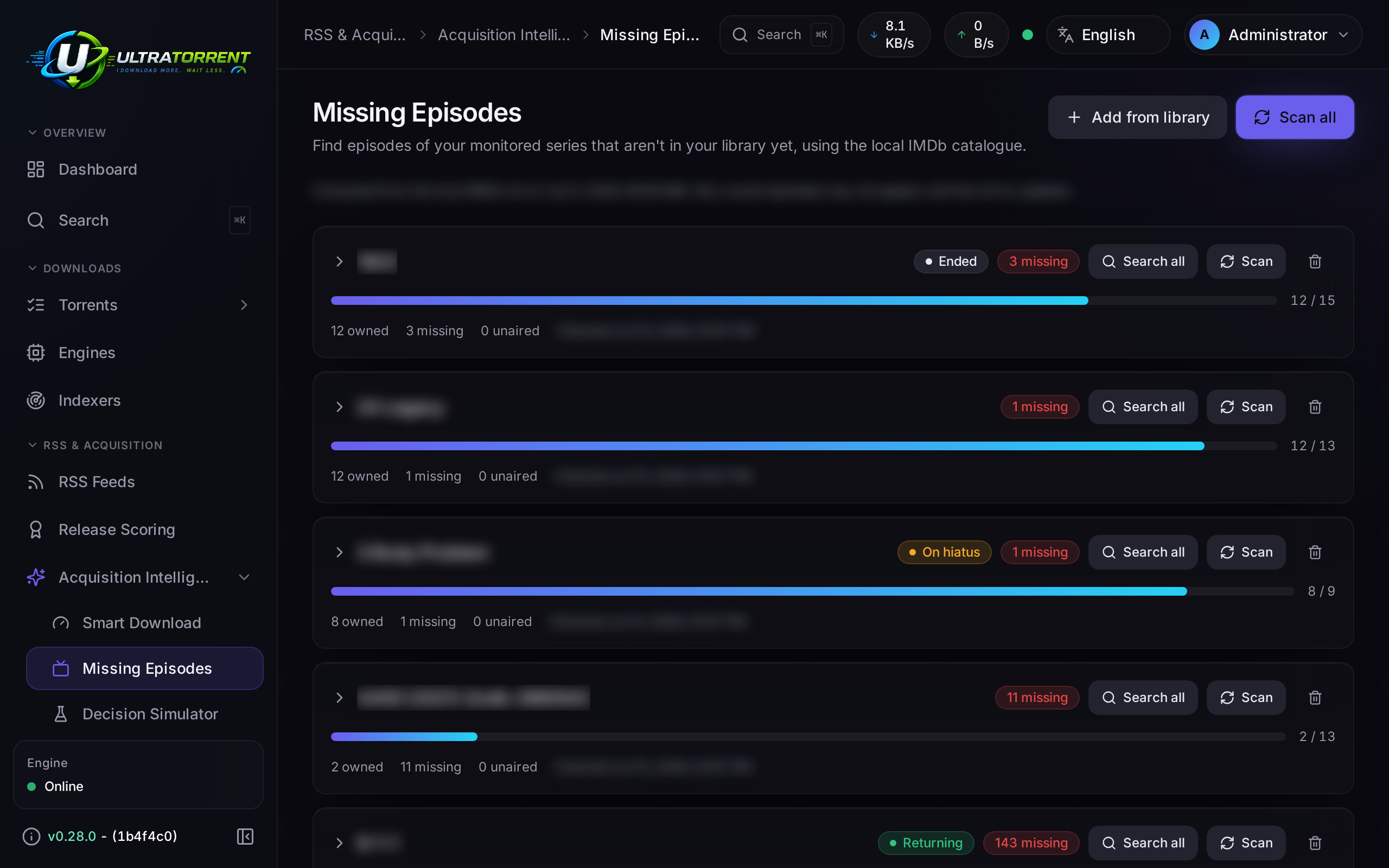This screenshot has height=868, width=1389.
Task: Click the version info icon
Action: [31, 837]
